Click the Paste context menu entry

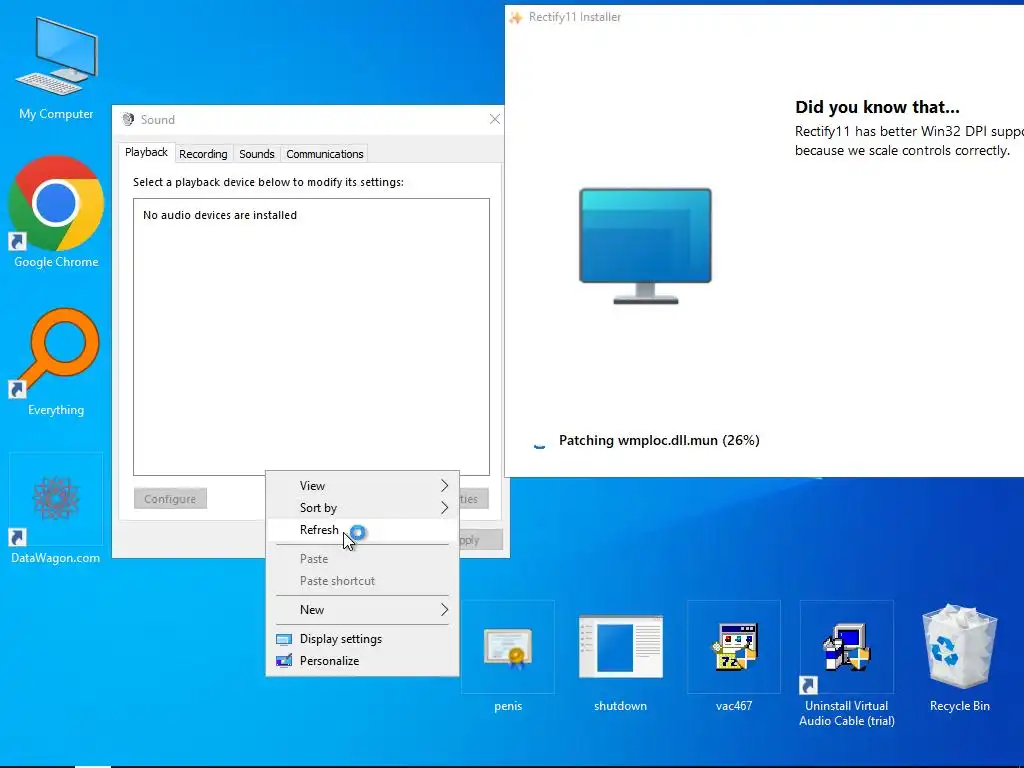(x=362, y=559)
